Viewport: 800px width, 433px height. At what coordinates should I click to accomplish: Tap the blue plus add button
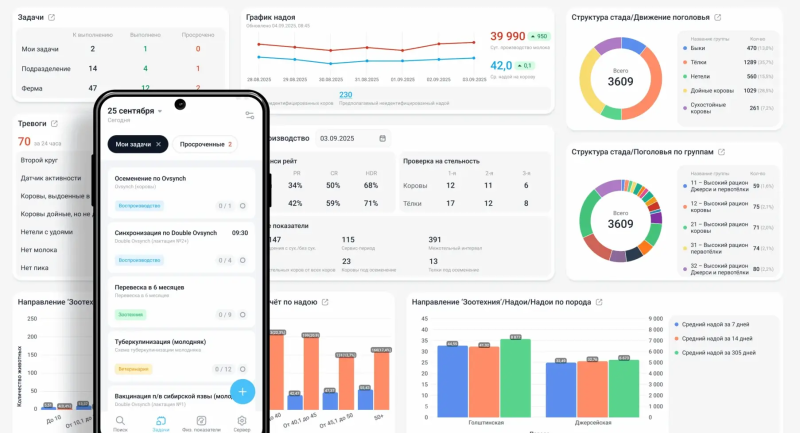pyautogui.click(x=241, y=391)
